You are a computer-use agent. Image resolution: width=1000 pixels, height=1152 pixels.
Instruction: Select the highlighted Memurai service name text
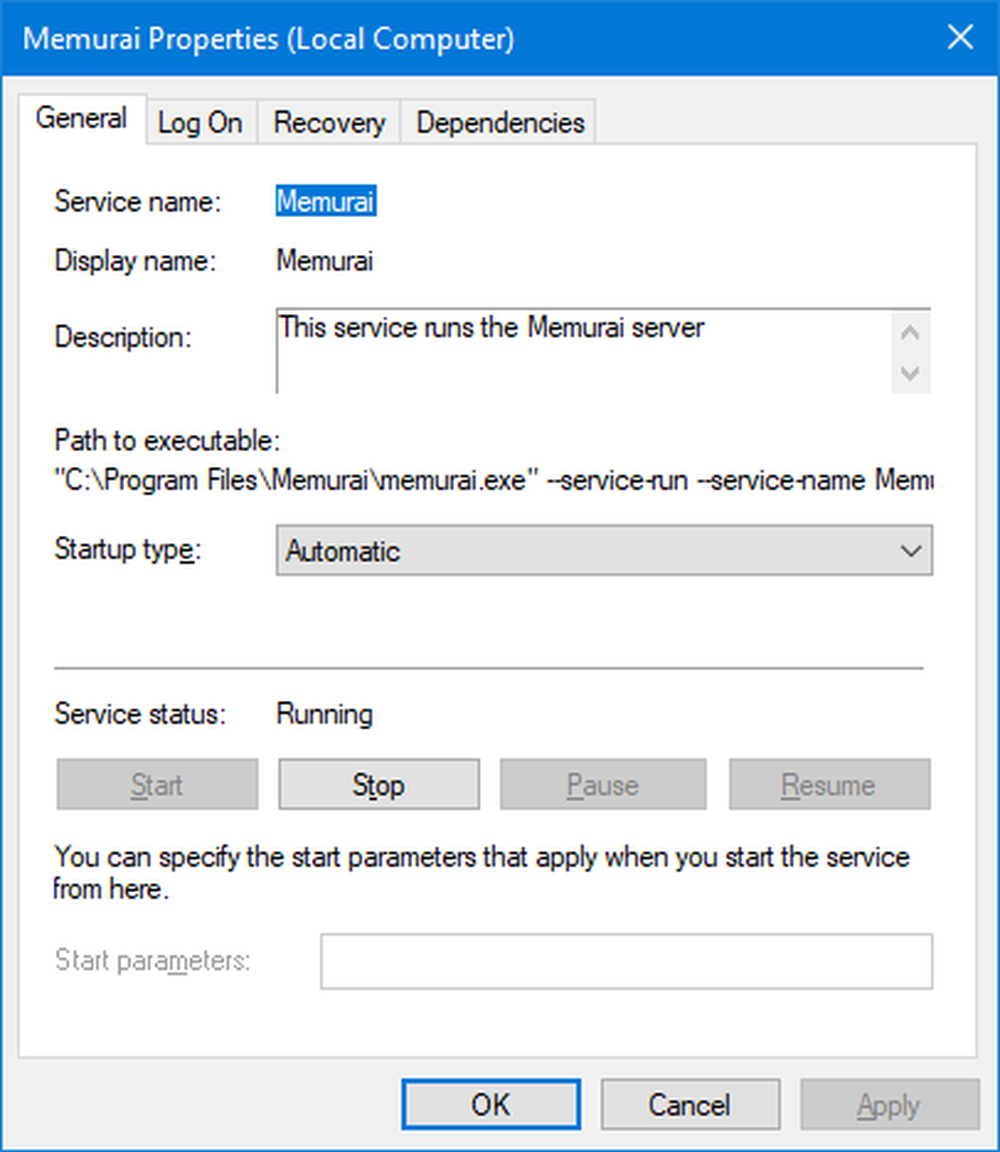pos(327,201)
